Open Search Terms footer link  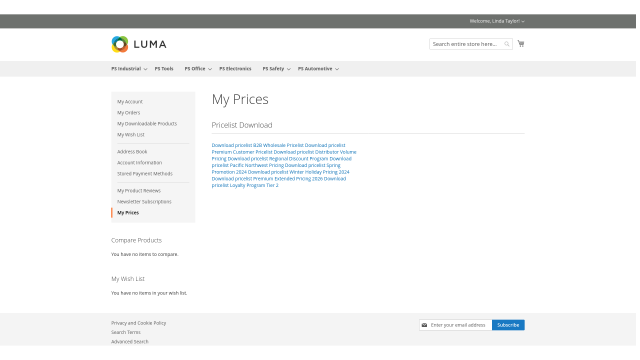pos(126,333)
